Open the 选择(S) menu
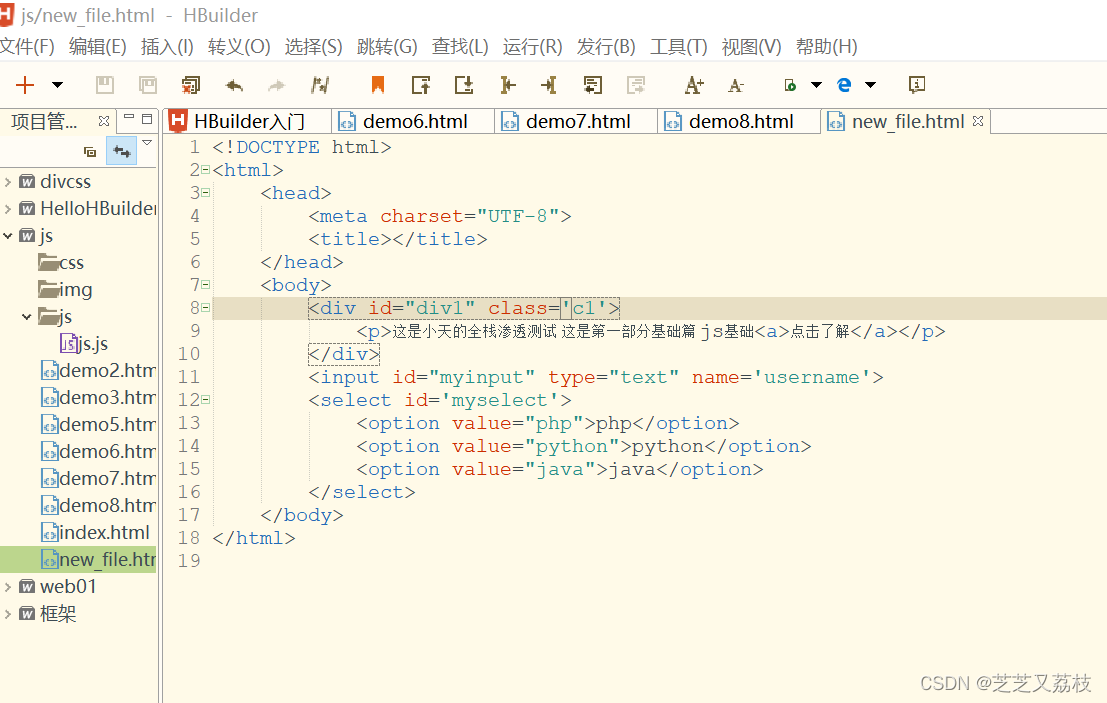This screenshot has width=1107, height=703. click(313, 47)
